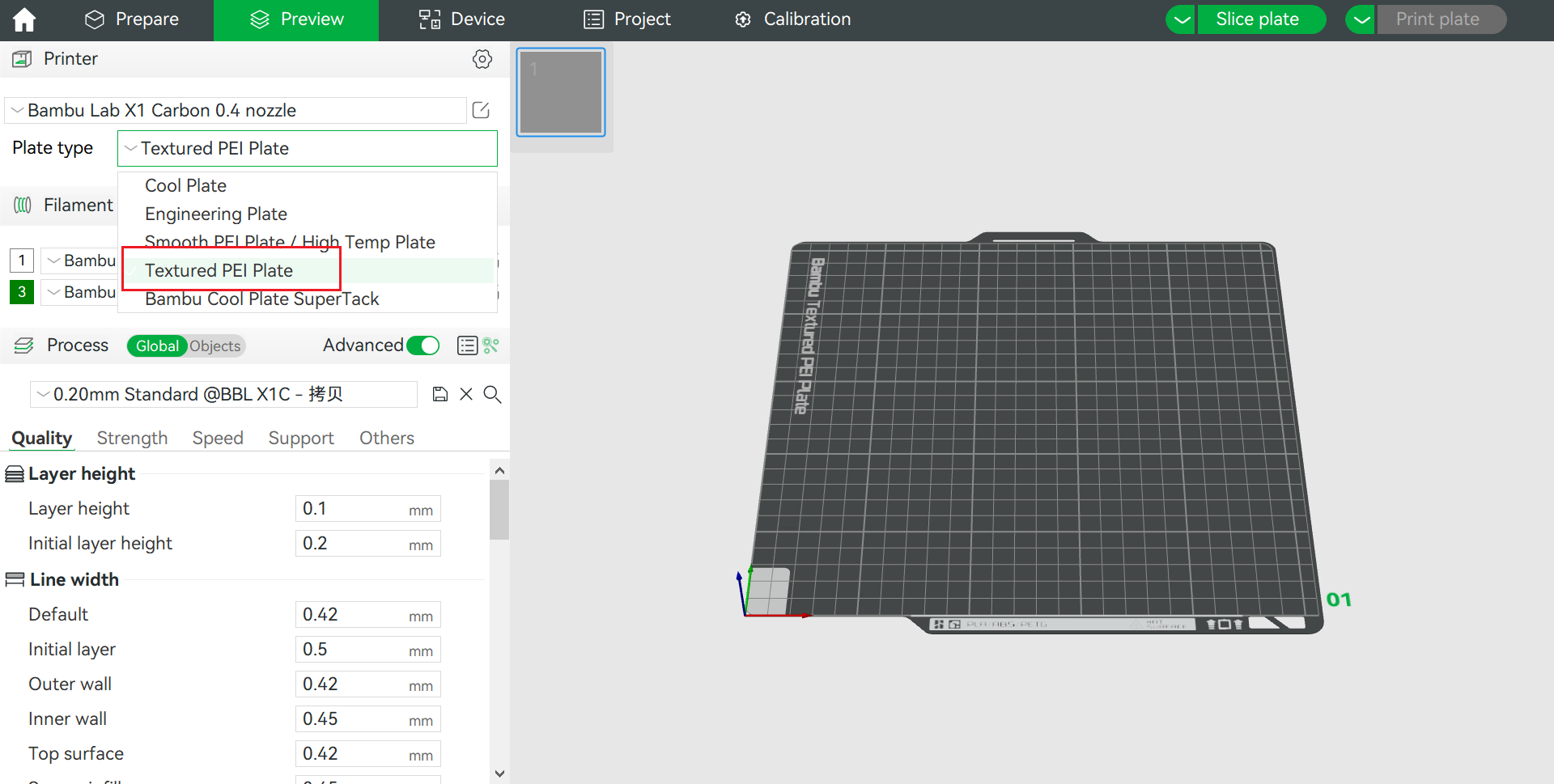
Task: Open the printer selection dropdown
Action: coord(236,110)
